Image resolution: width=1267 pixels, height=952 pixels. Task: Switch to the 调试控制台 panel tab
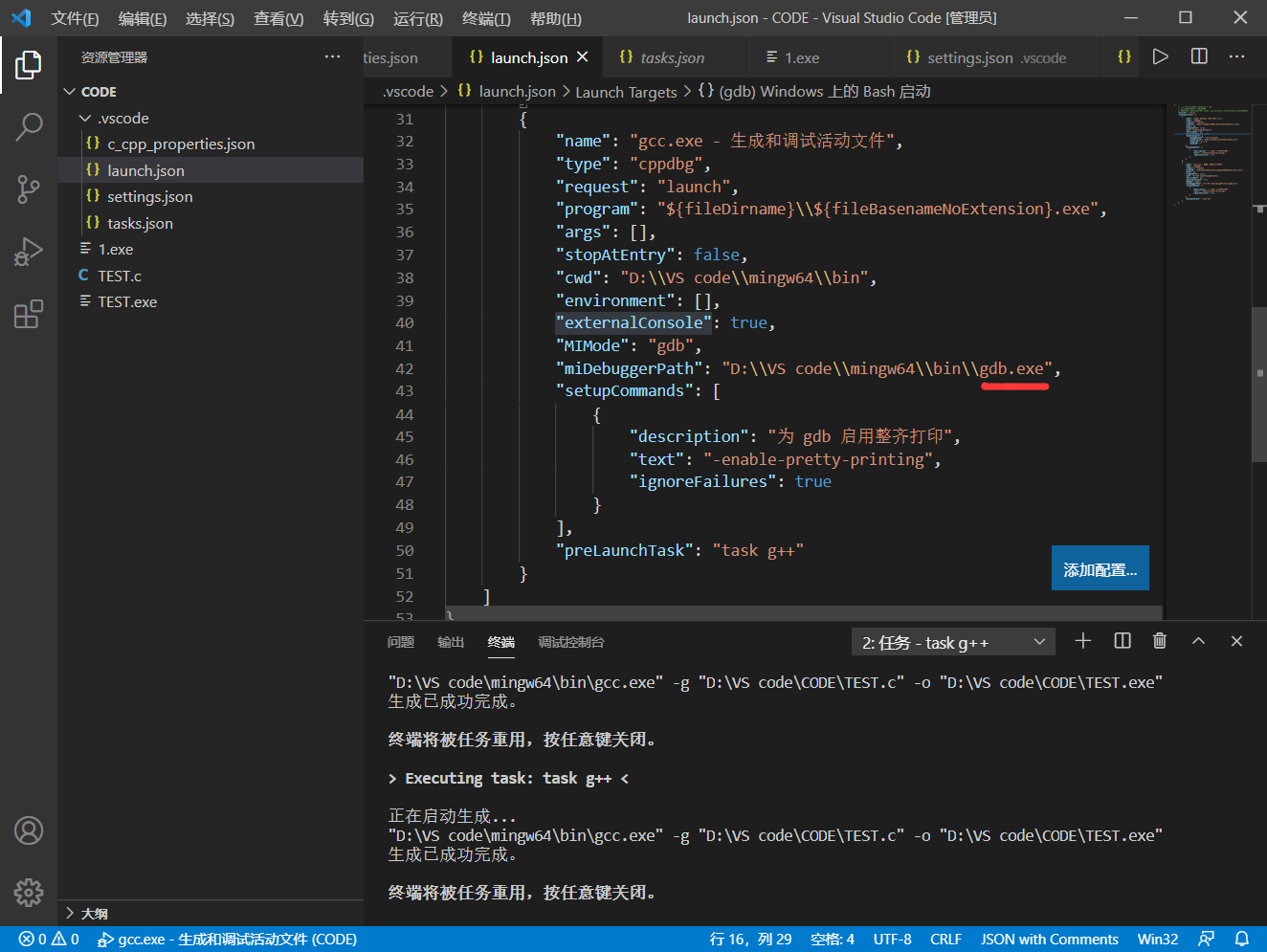571,642
